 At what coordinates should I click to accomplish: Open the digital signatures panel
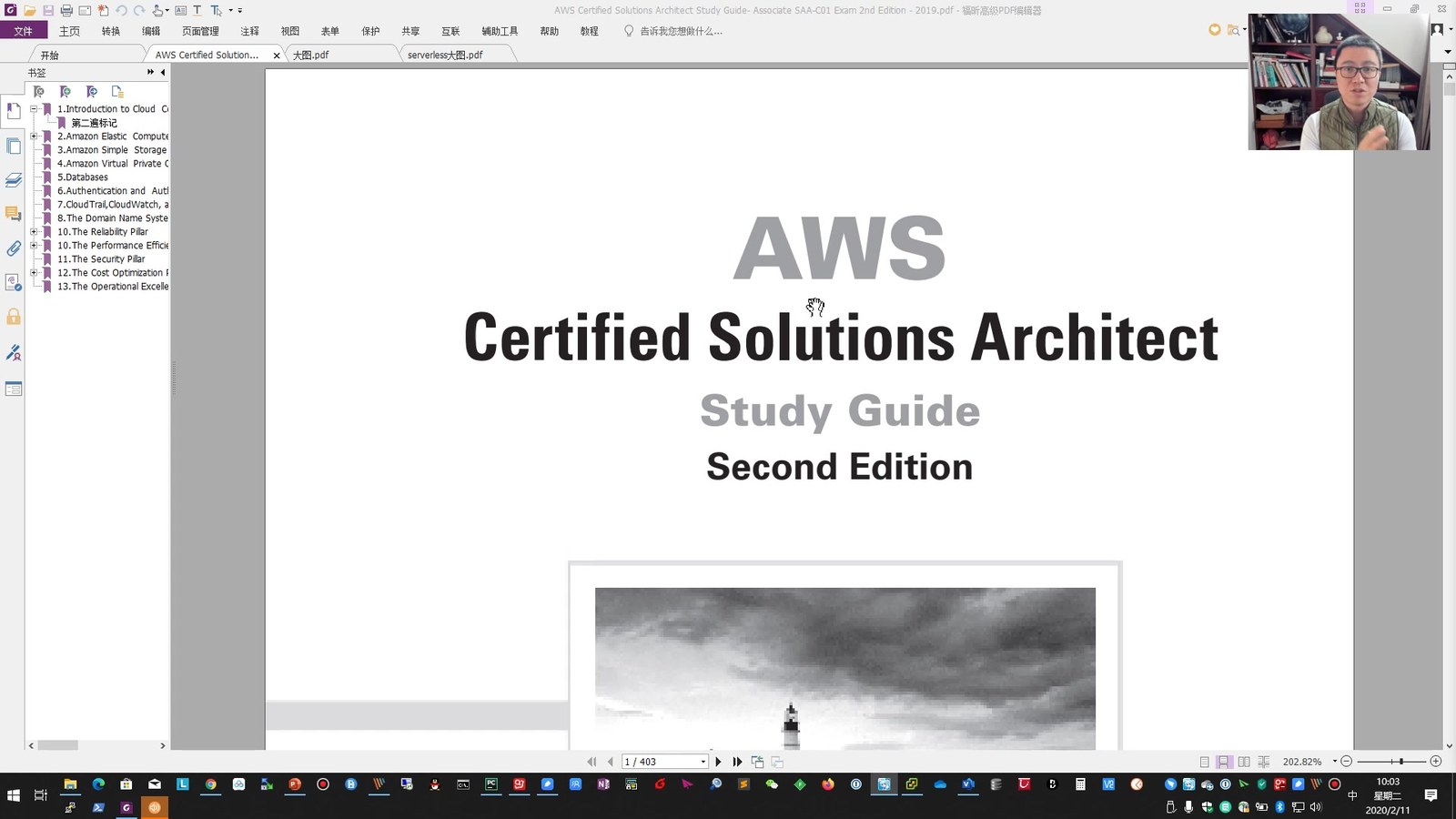click(14, 282)
